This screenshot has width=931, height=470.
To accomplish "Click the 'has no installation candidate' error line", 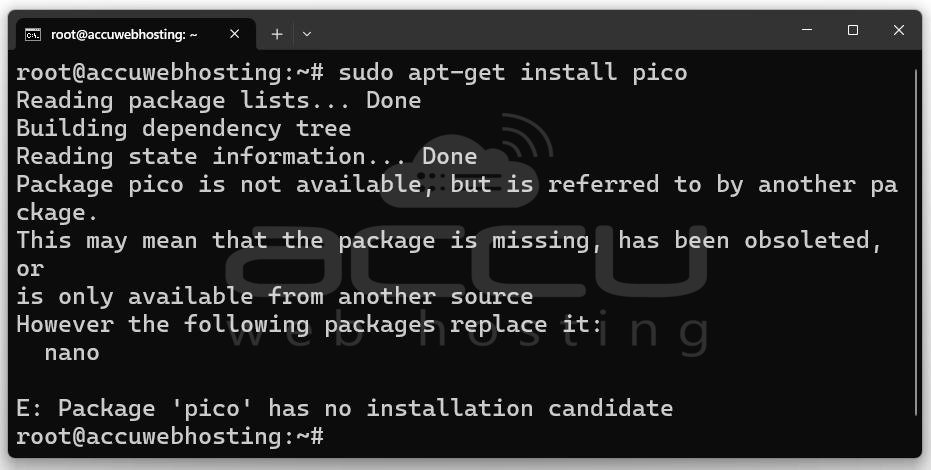I will click(x=345, y=408).
